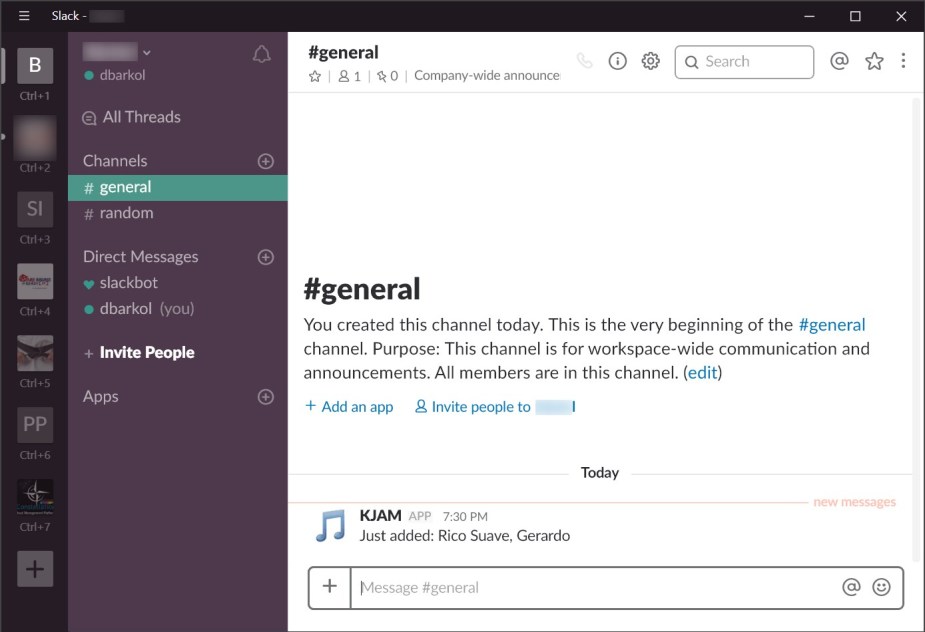Expand more actions with the three-dot menu
The width and height of the screenshot is (925, 632).
(x=903, y=61)
